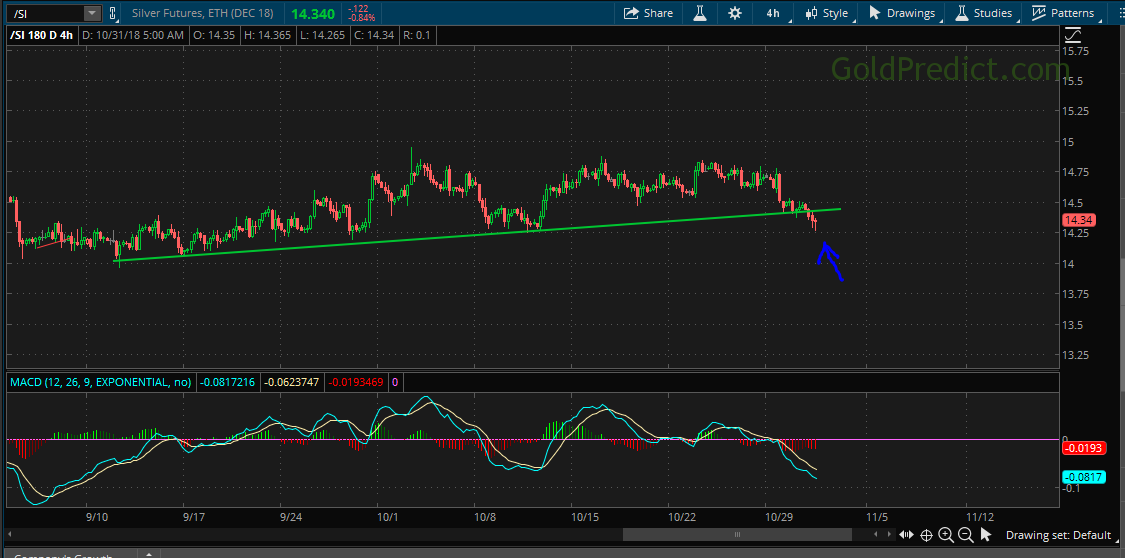Click the symbol link chain icon
The image size is (1125, 558).
(x=114, y=13)
